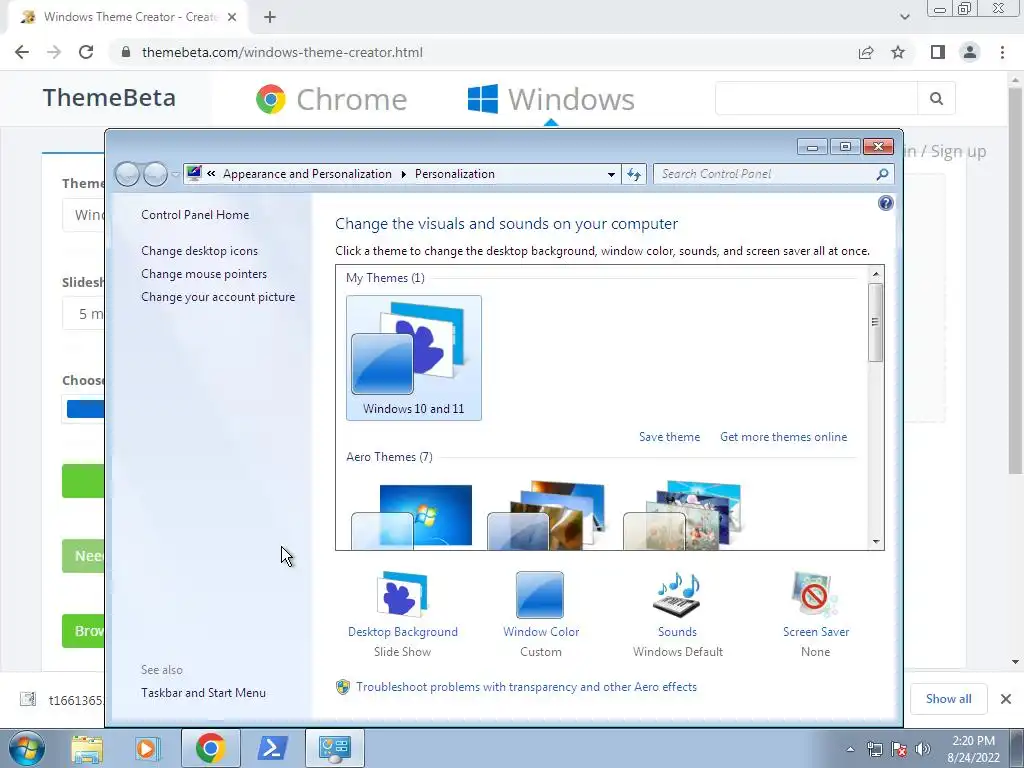Select the Windows 10 and 11 theme

414,358
